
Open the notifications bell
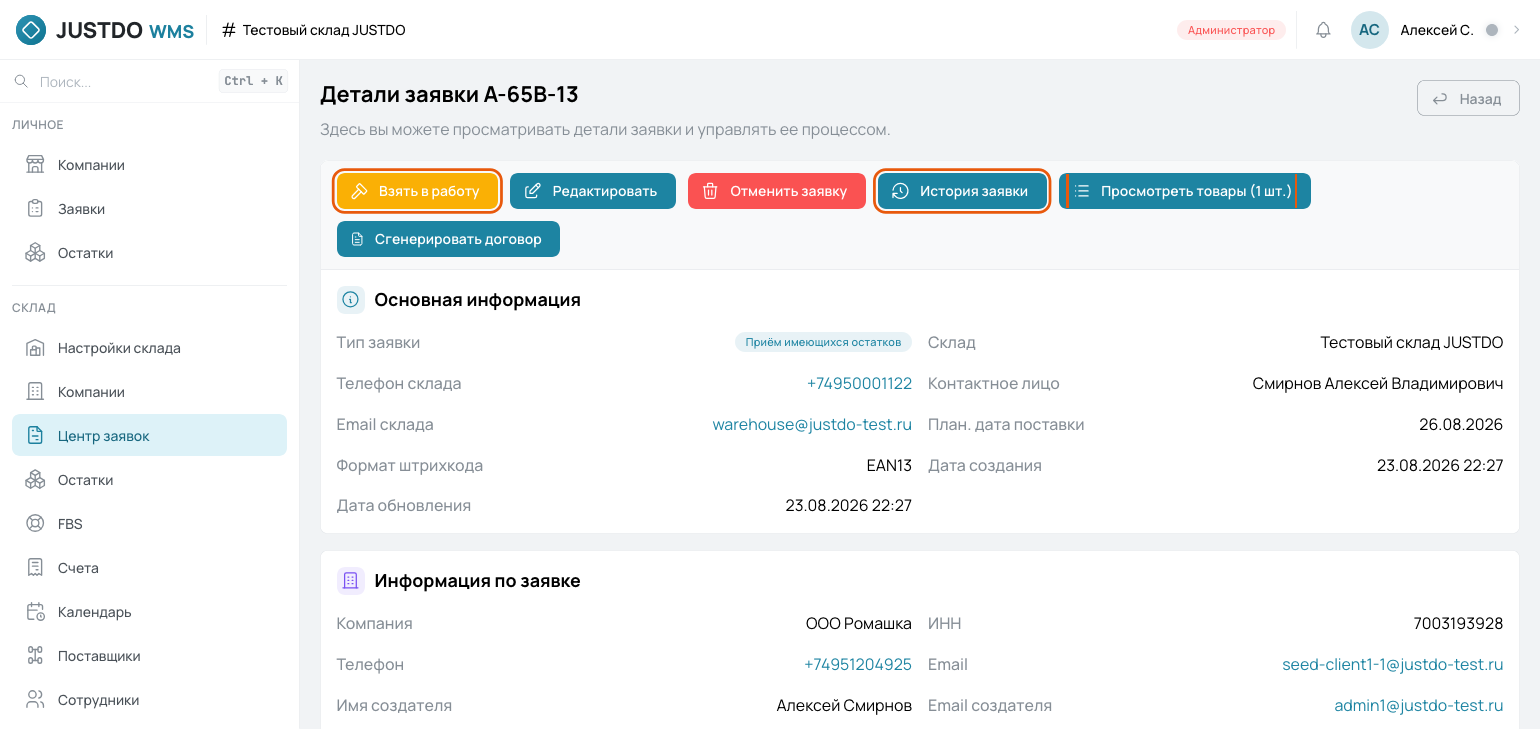tap(1323, 30)
